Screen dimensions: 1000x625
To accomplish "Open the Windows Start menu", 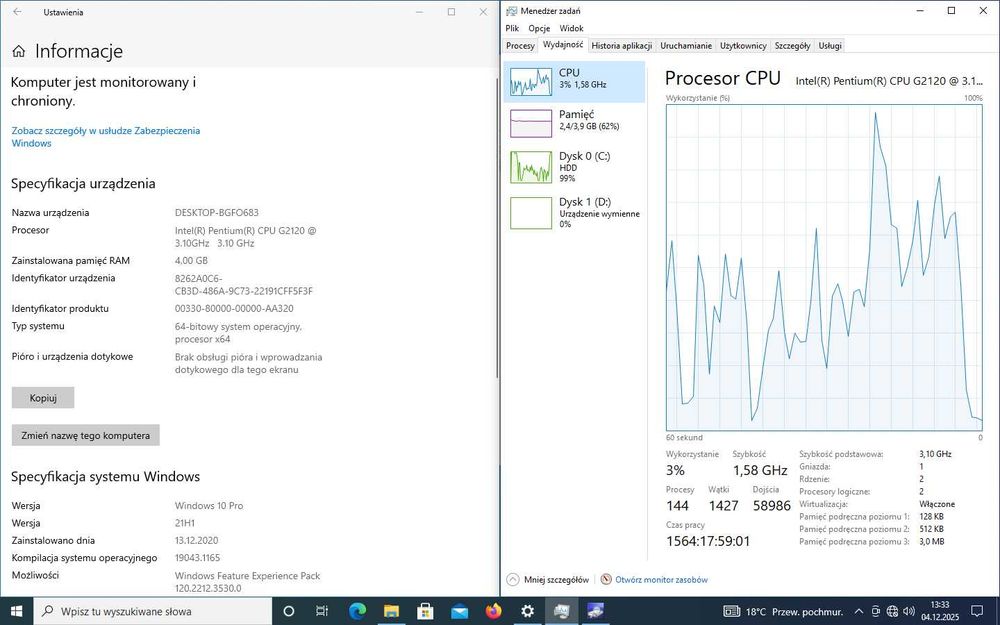I will point(16,611).
